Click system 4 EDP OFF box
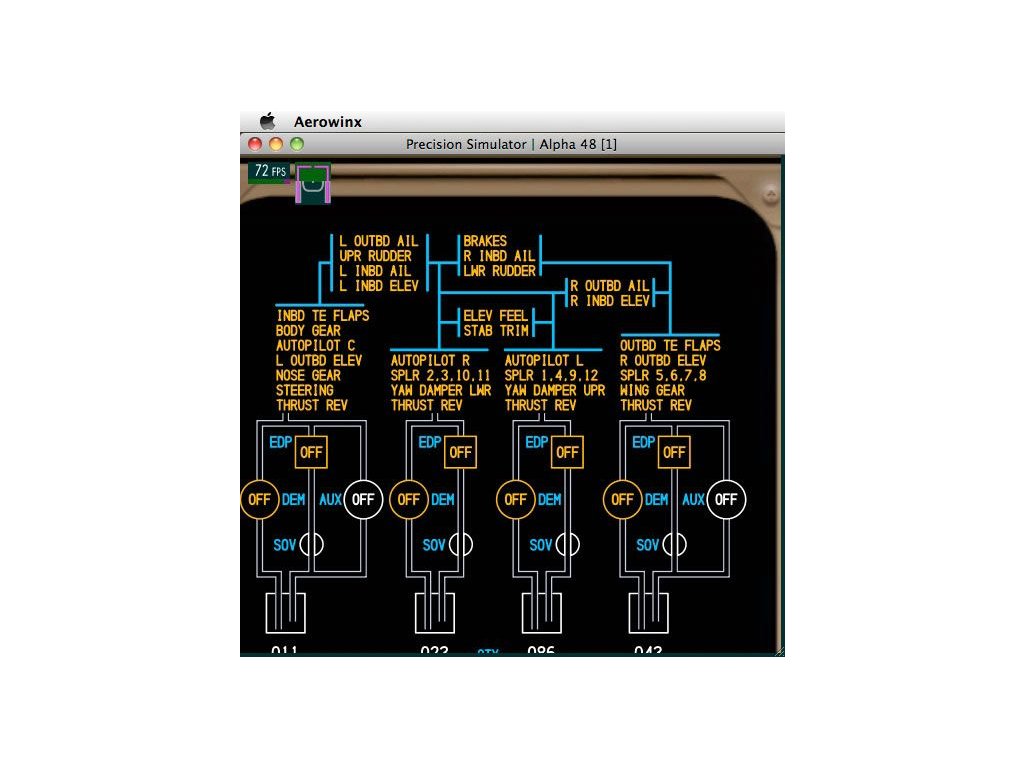This screenshot has width=1024, height=768. coord(674,452)
